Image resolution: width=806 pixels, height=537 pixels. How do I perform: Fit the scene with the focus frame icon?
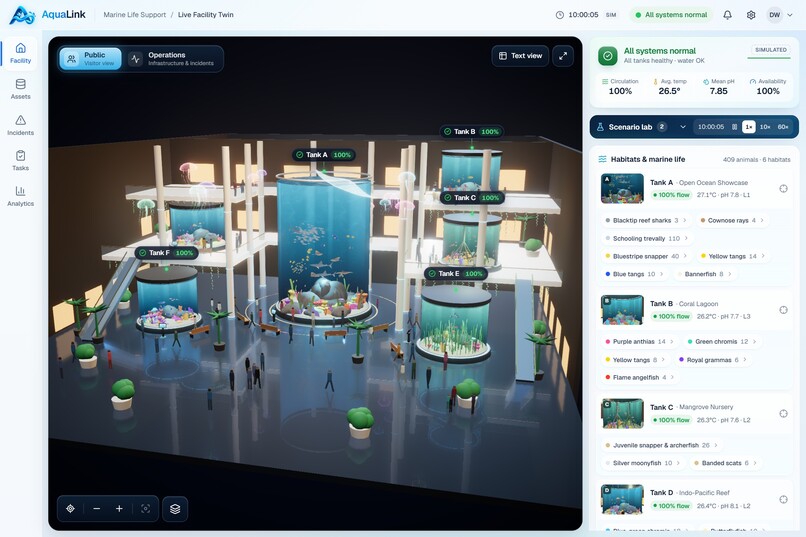145,508
